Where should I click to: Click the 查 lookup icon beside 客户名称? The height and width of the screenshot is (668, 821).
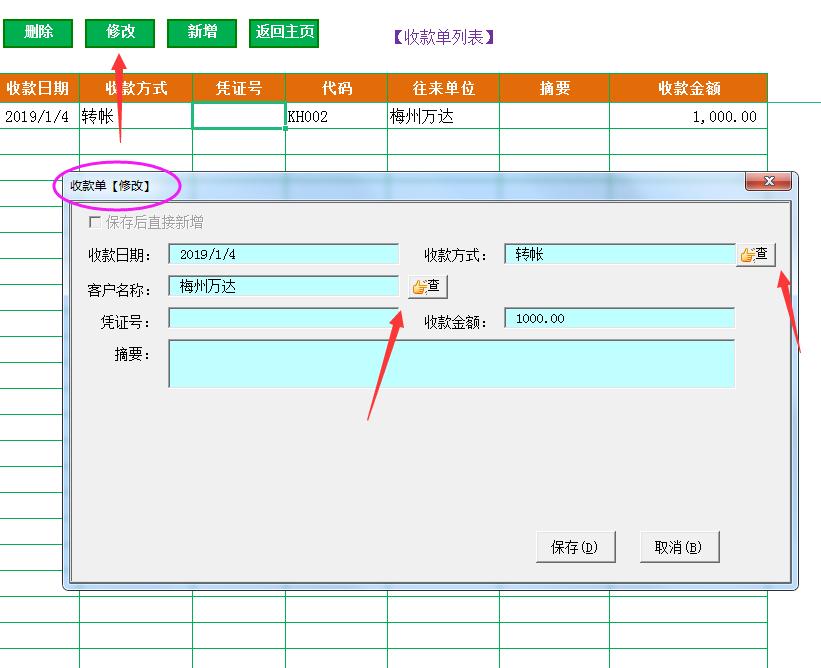click(427, 286)
